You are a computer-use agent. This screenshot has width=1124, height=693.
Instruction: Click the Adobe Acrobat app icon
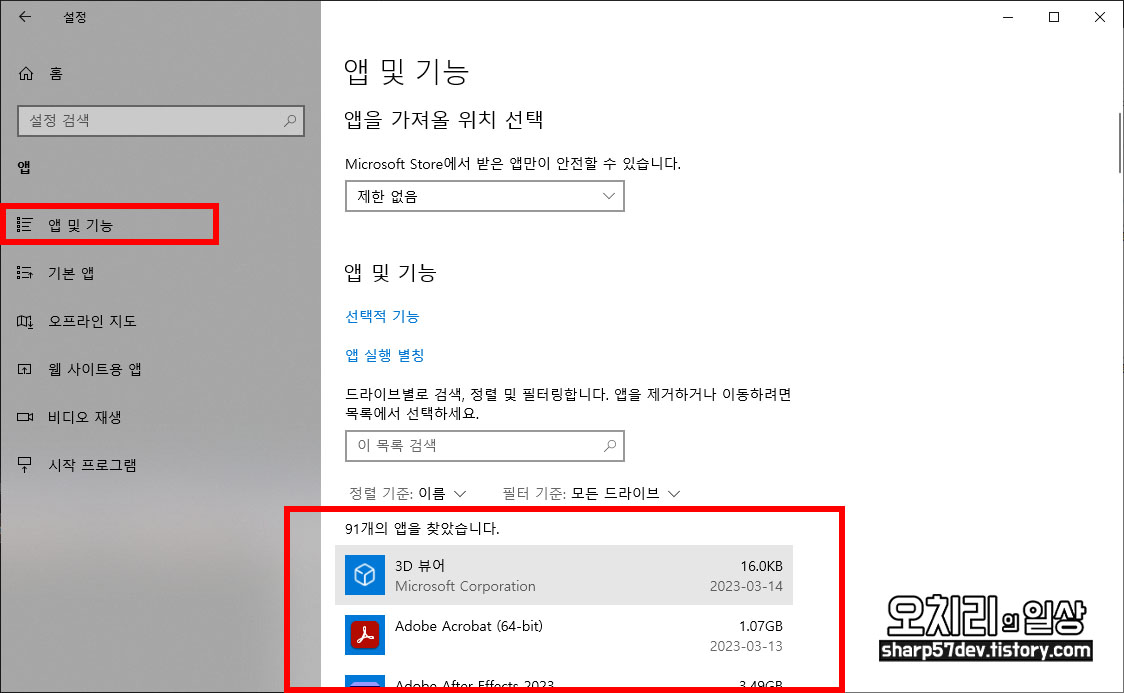365,635
